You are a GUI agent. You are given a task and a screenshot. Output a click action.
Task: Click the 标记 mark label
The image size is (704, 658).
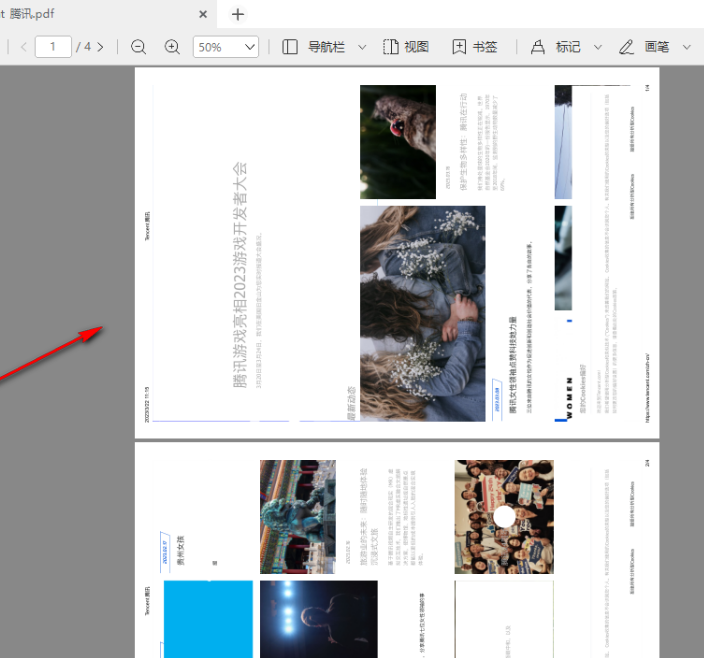(568, 47)
